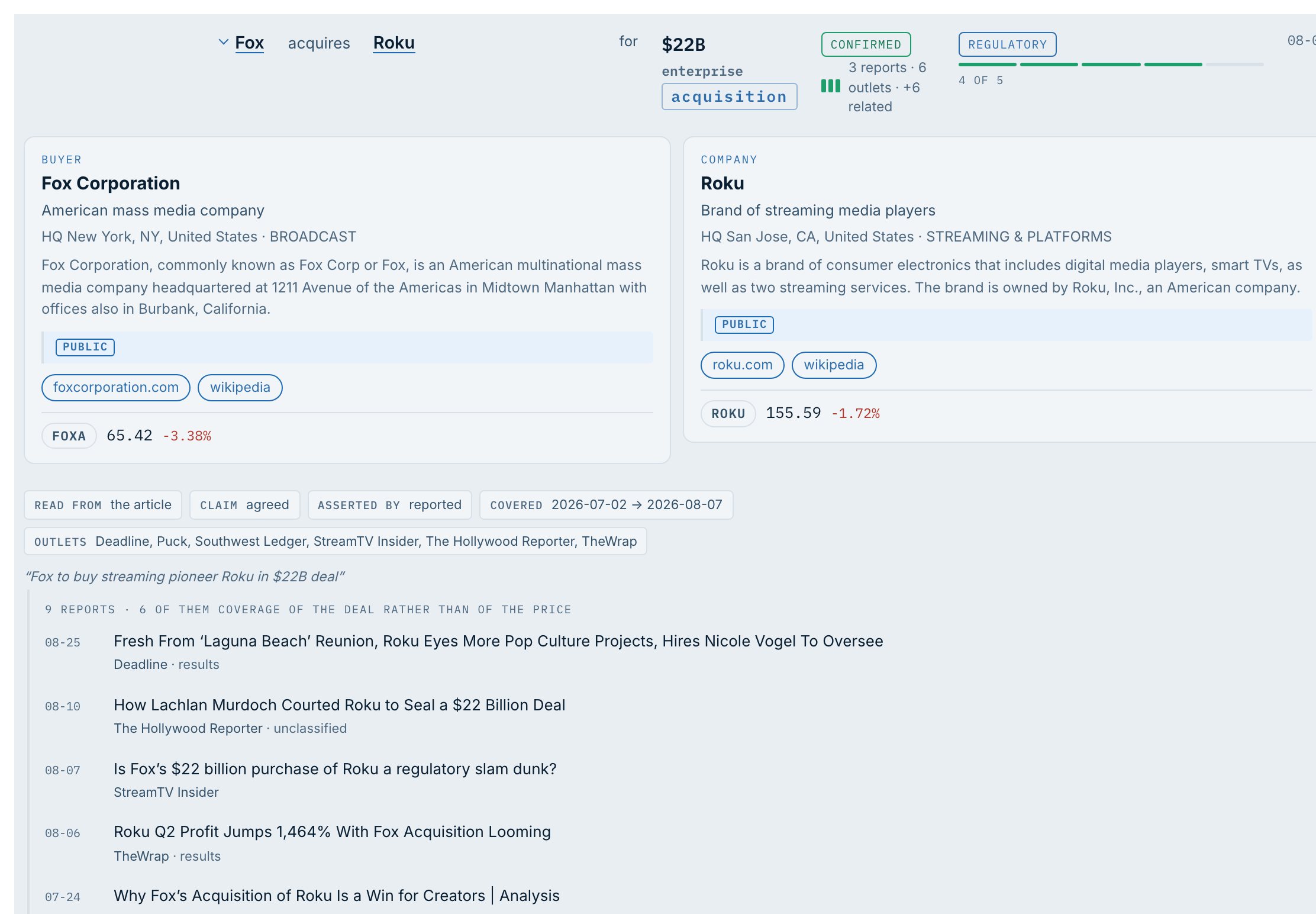This screenshot has height=914, width=1316.
Task: Click the CONFIRMED status badge
Action: [866, 44]
